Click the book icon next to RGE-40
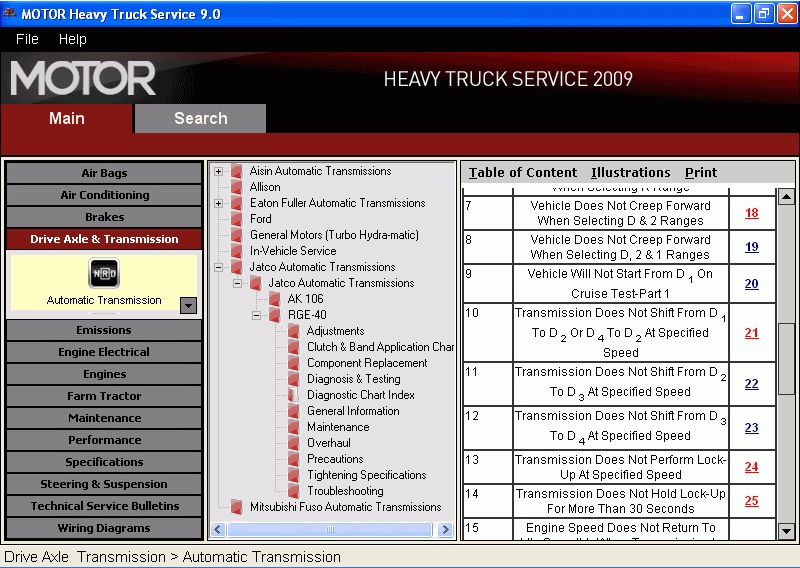The height and width of the screenshot is (568, 800). point(274,315)
